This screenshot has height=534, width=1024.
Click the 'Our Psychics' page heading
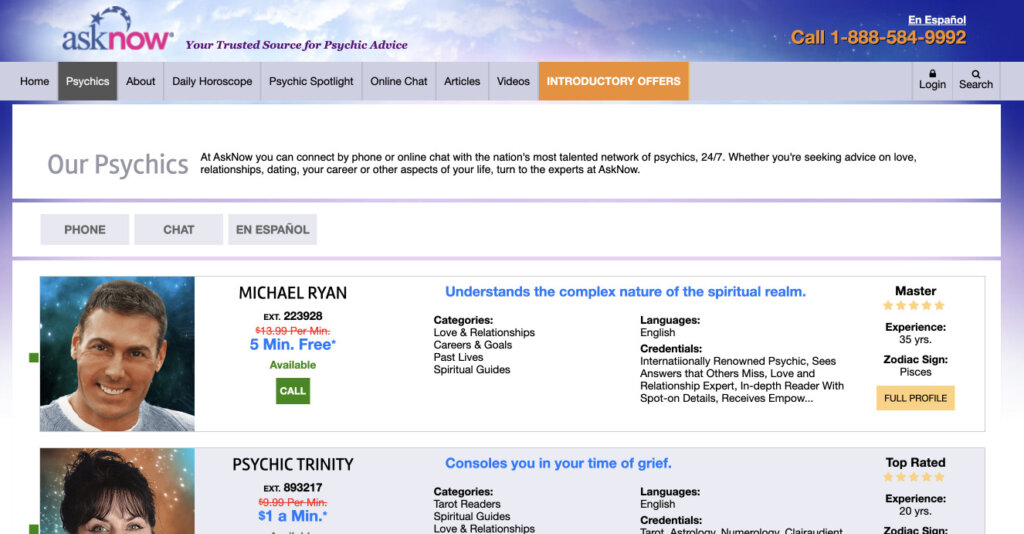(118, 165)
